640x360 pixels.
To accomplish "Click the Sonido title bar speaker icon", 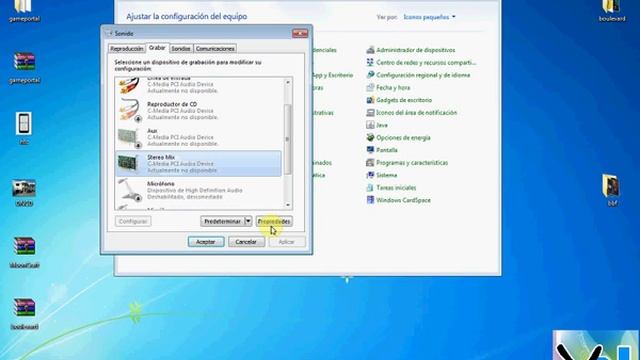I will [x=109, y=33].
